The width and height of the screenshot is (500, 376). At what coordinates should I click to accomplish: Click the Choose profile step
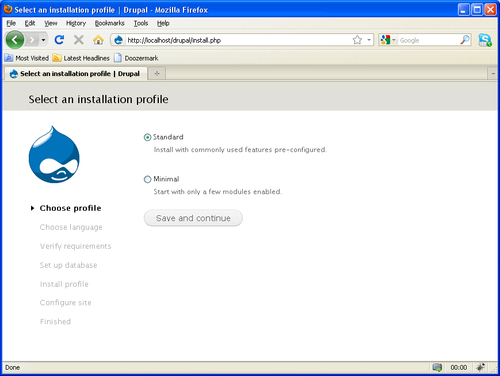click(x=70, y=208)
